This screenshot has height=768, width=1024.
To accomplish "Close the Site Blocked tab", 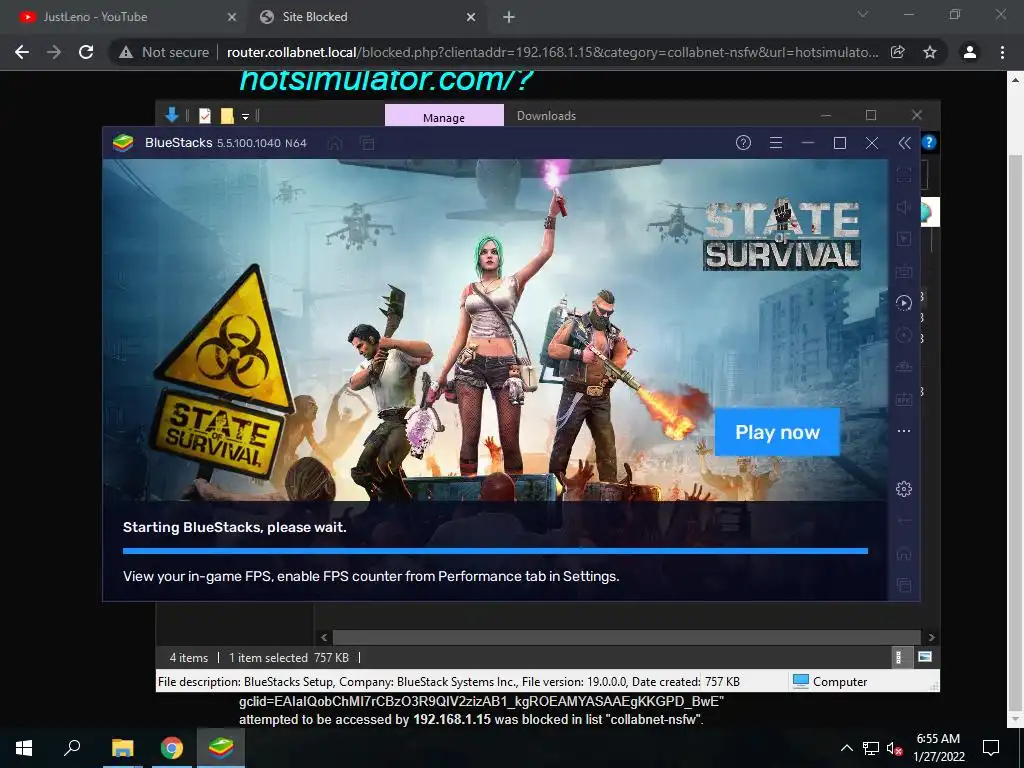I will tap(471, 18).
